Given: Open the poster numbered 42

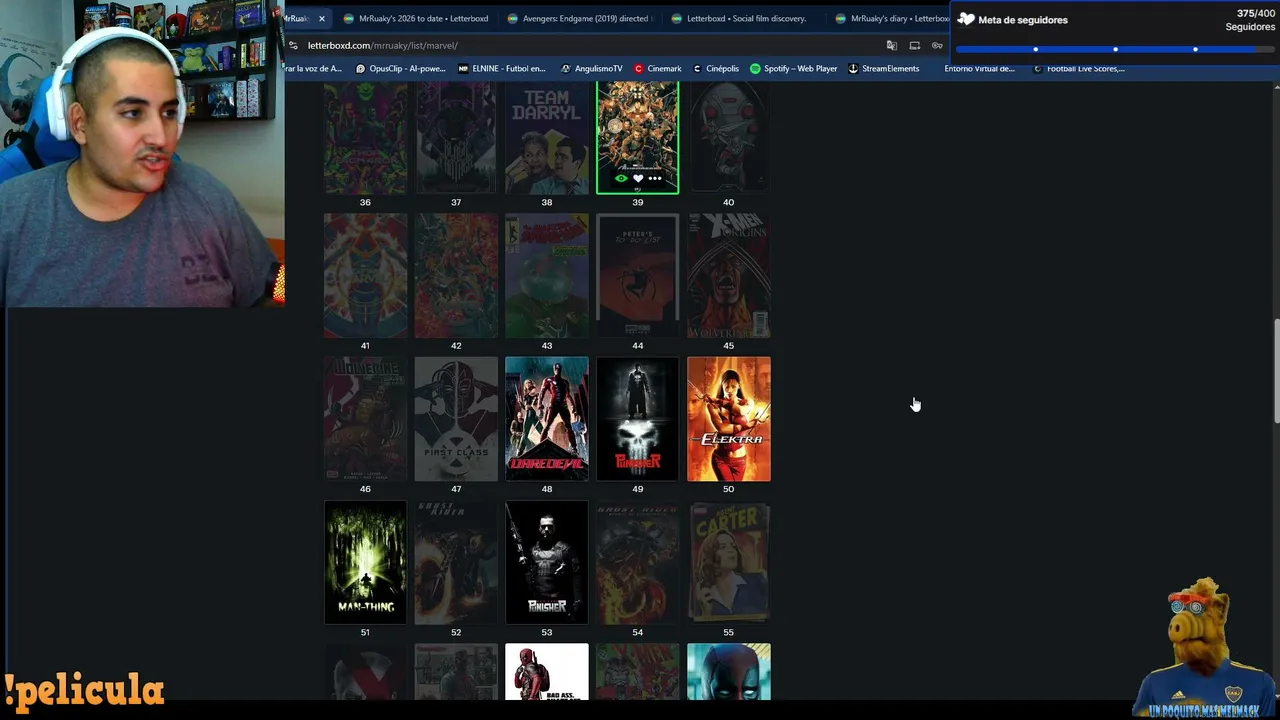Looking at the screenshot, I should [456, 275].
